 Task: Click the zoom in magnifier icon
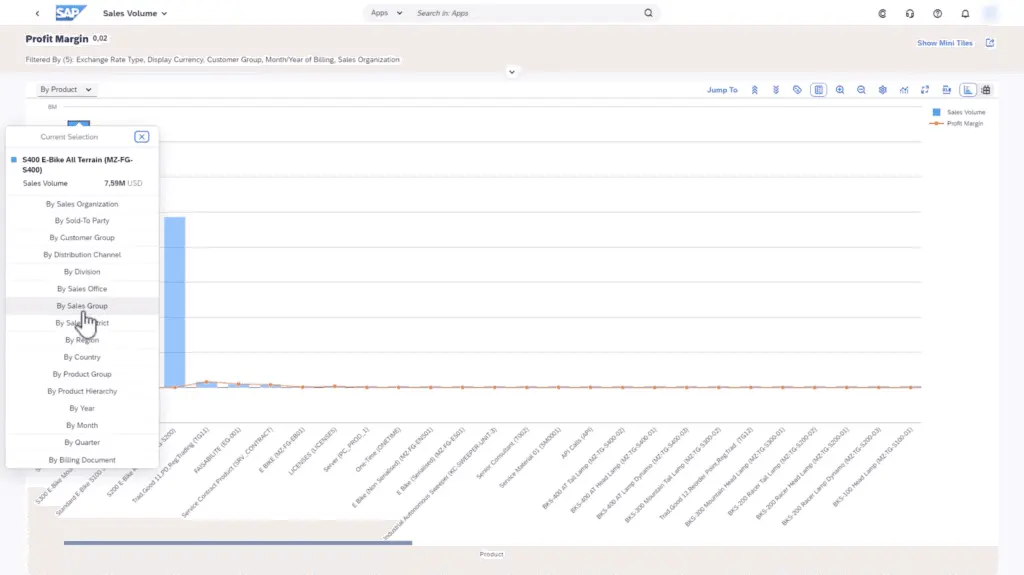tap(840, 90)
